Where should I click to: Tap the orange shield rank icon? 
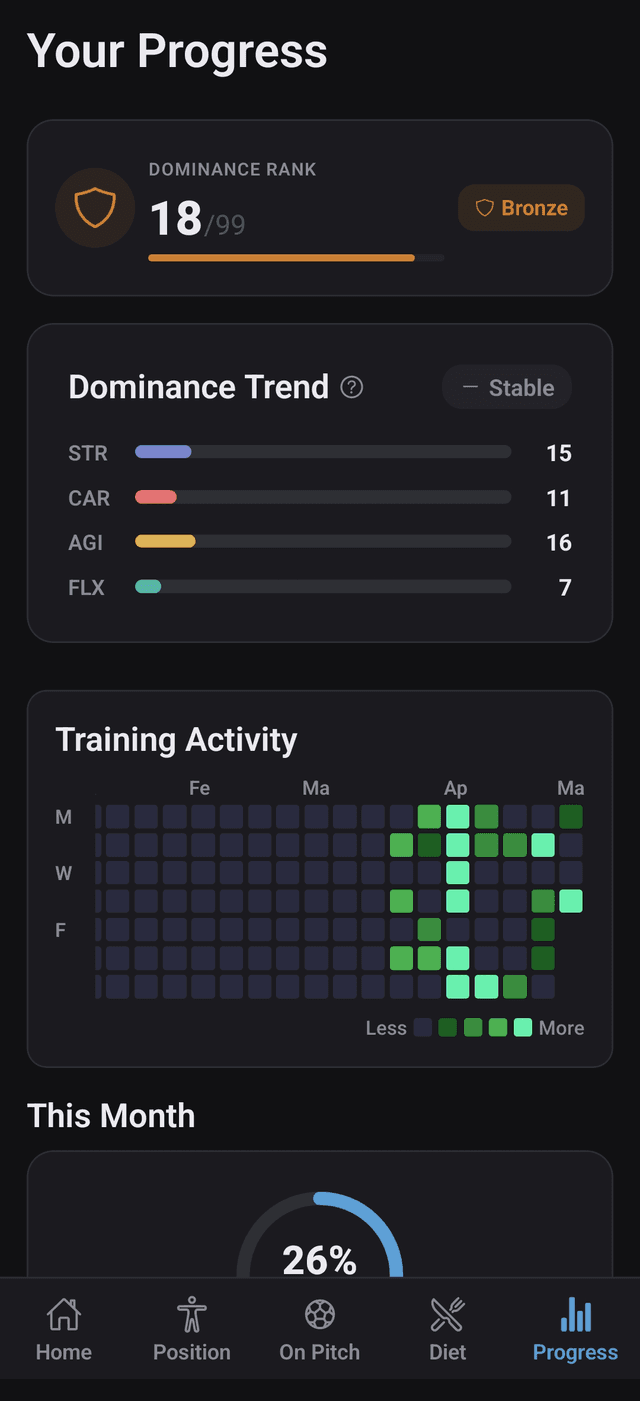pos(95,208)
